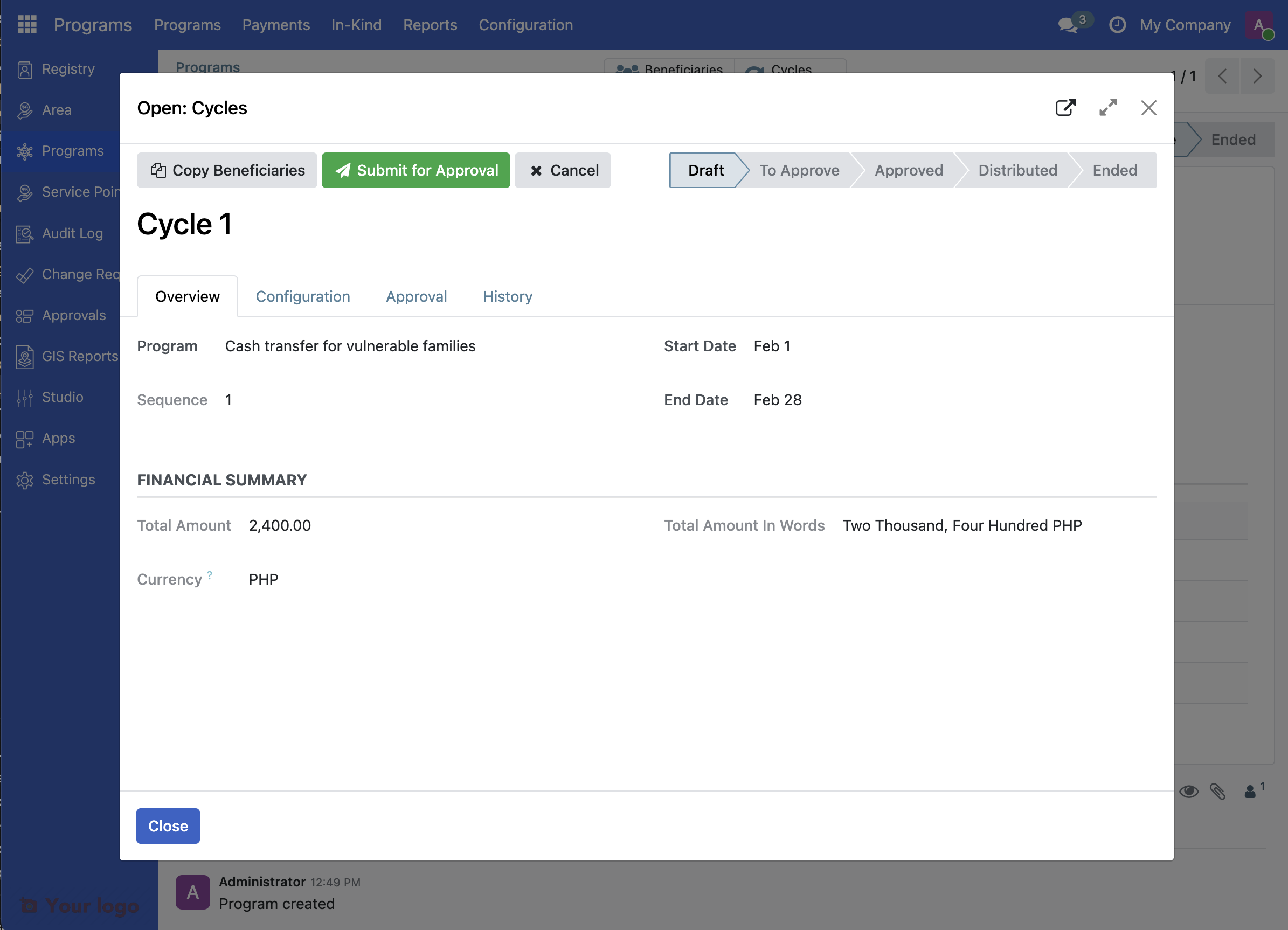Switch to the Configuration tab
Image resolution: width=1288 pixels, height=930 pixels.
(303, 296)
